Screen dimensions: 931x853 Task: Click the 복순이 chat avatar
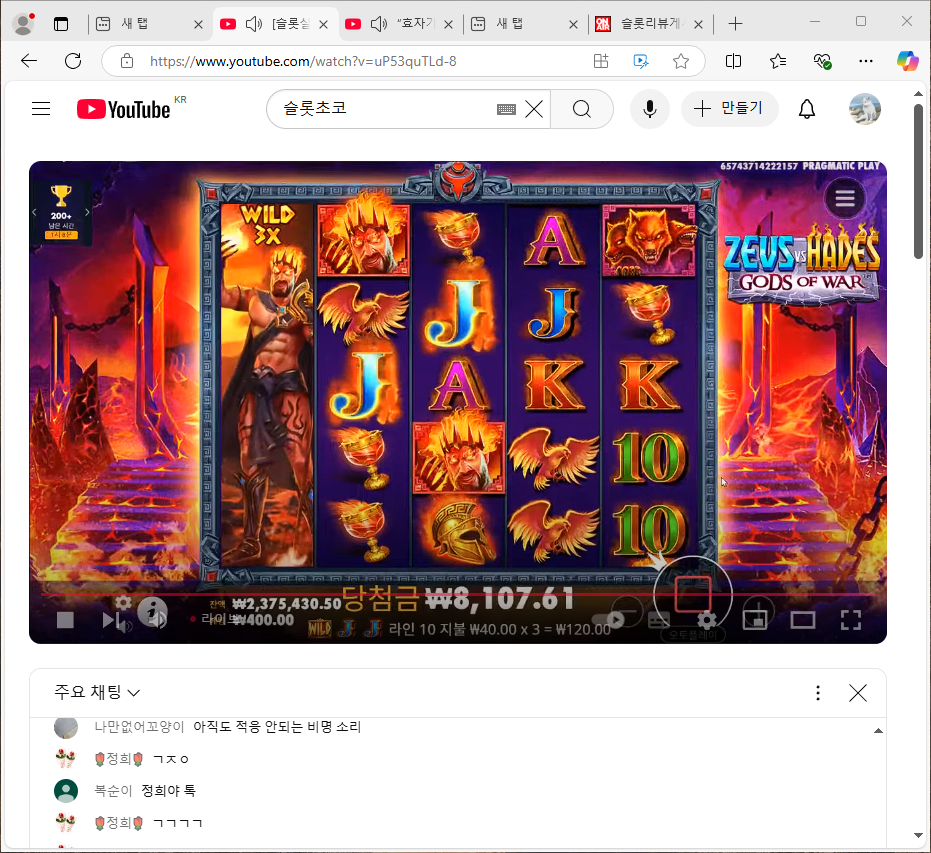pos(66,791)
